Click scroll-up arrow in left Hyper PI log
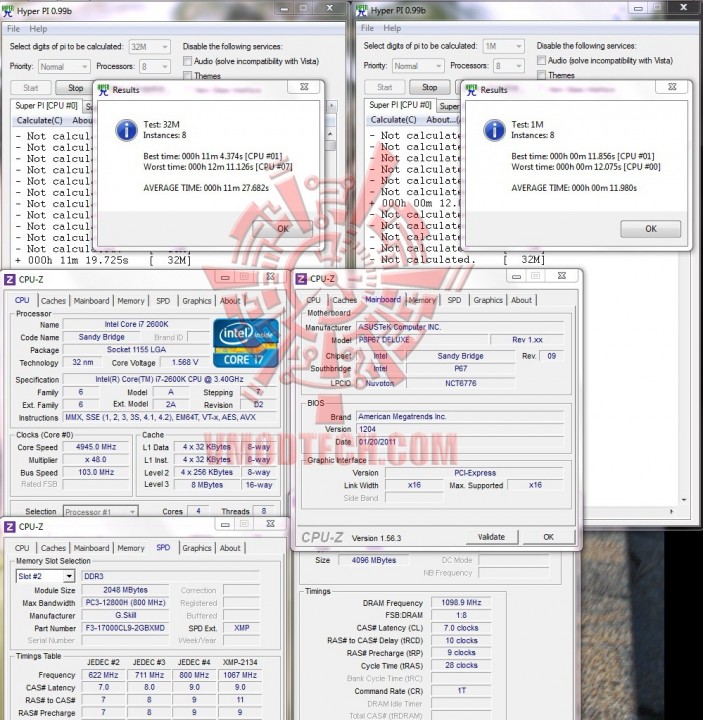The height and width of the screenshot is (720, 703). 330,134
